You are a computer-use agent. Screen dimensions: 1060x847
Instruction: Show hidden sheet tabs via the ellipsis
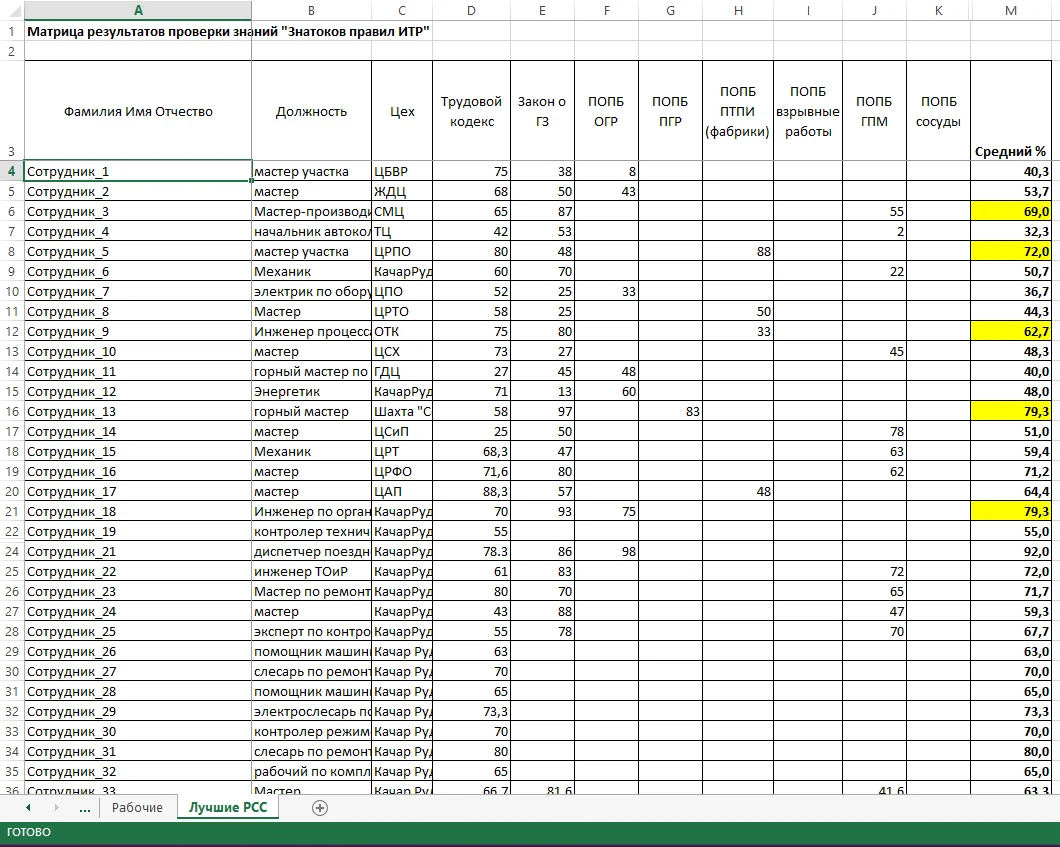(x=85, y=808)
